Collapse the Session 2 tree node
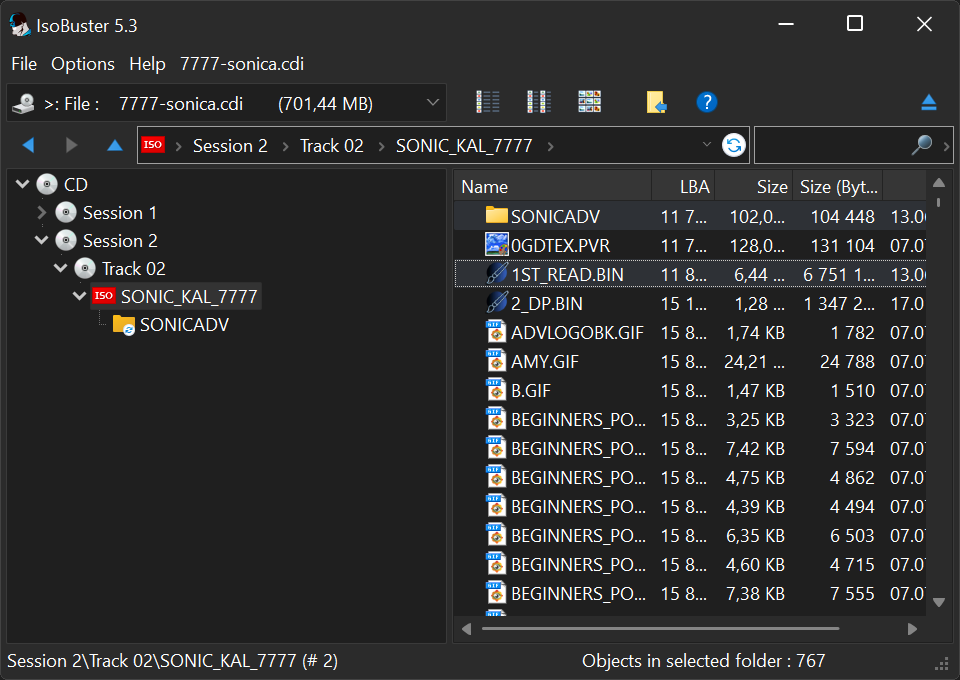Image resolution: width=960 pixels, height=680 pixels. tap(41, 241)
